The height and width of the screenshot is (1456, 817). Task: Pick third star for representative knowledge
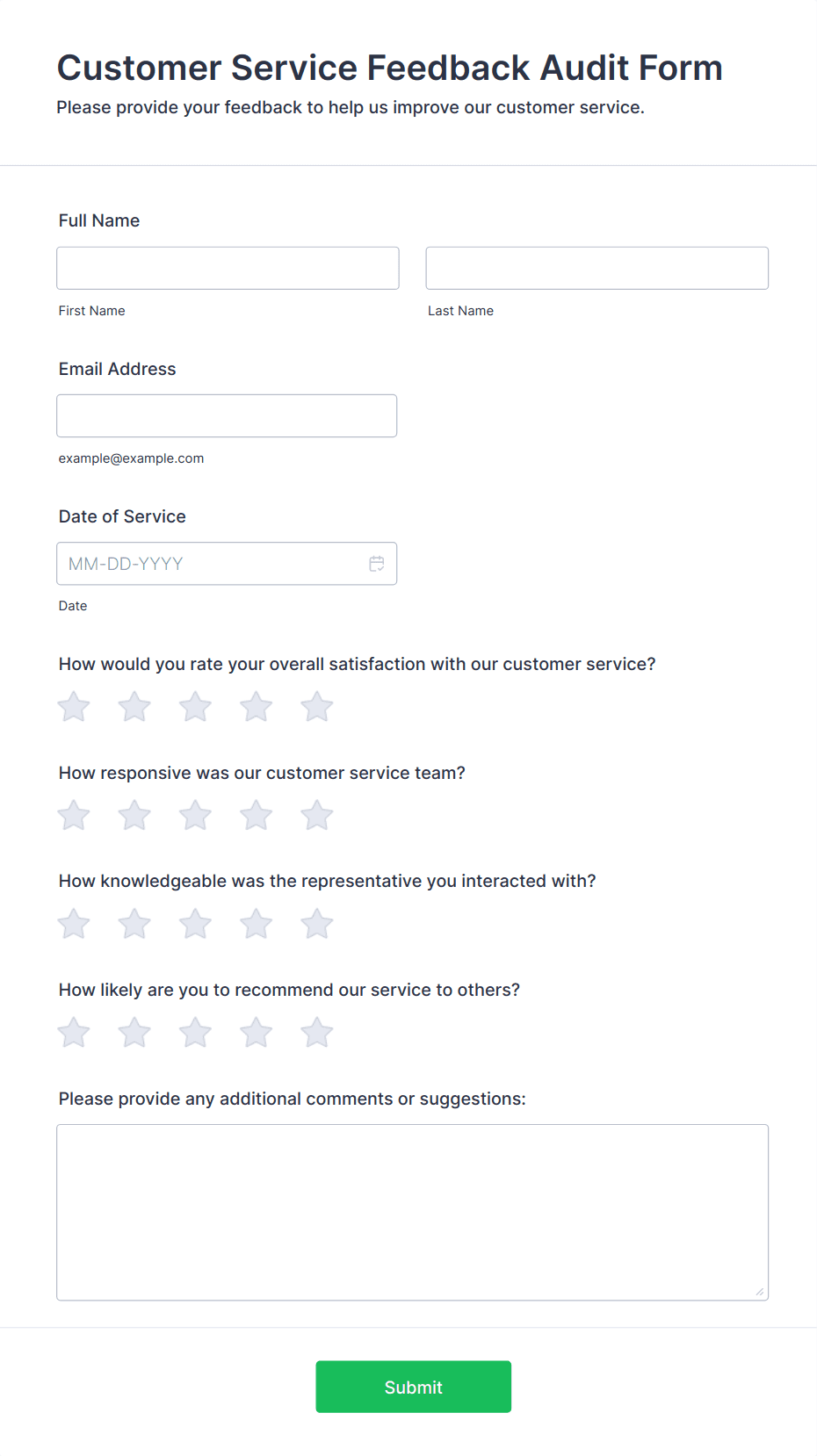pos(195,924)
